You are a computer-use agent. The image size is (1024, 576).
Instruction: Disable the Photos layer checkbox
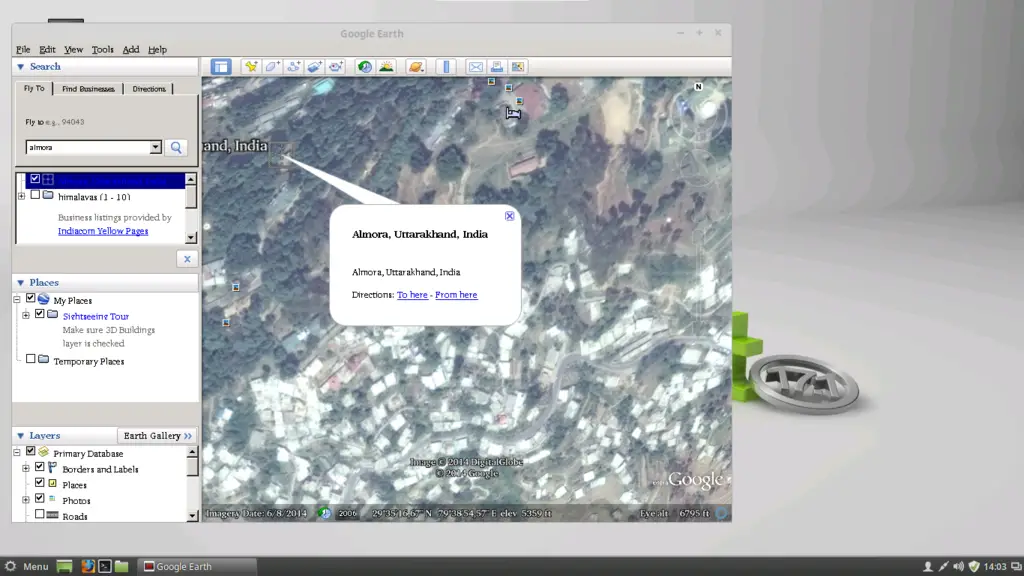click(39, 498)
